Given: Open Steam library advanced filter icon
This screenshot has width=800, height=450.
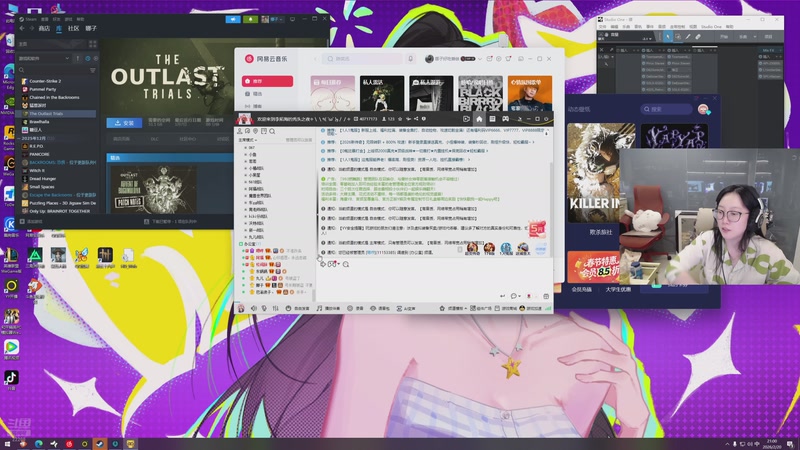Looking at the screenshot, I should [92, 70].
